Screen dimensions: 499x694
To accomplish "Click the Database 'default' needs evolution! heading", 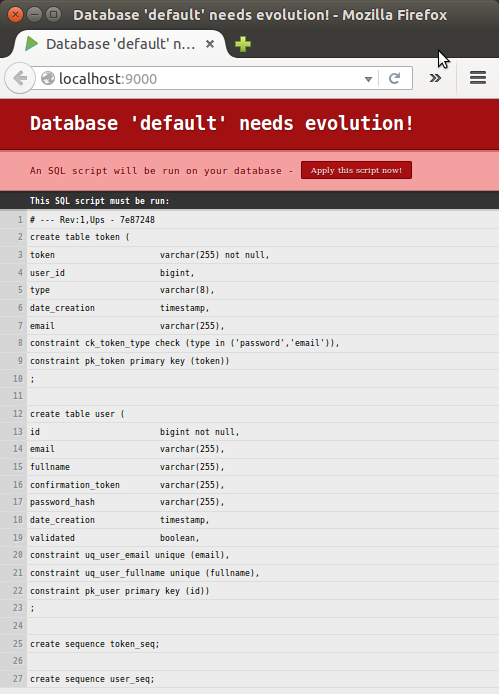I will [x=221, y=123].
